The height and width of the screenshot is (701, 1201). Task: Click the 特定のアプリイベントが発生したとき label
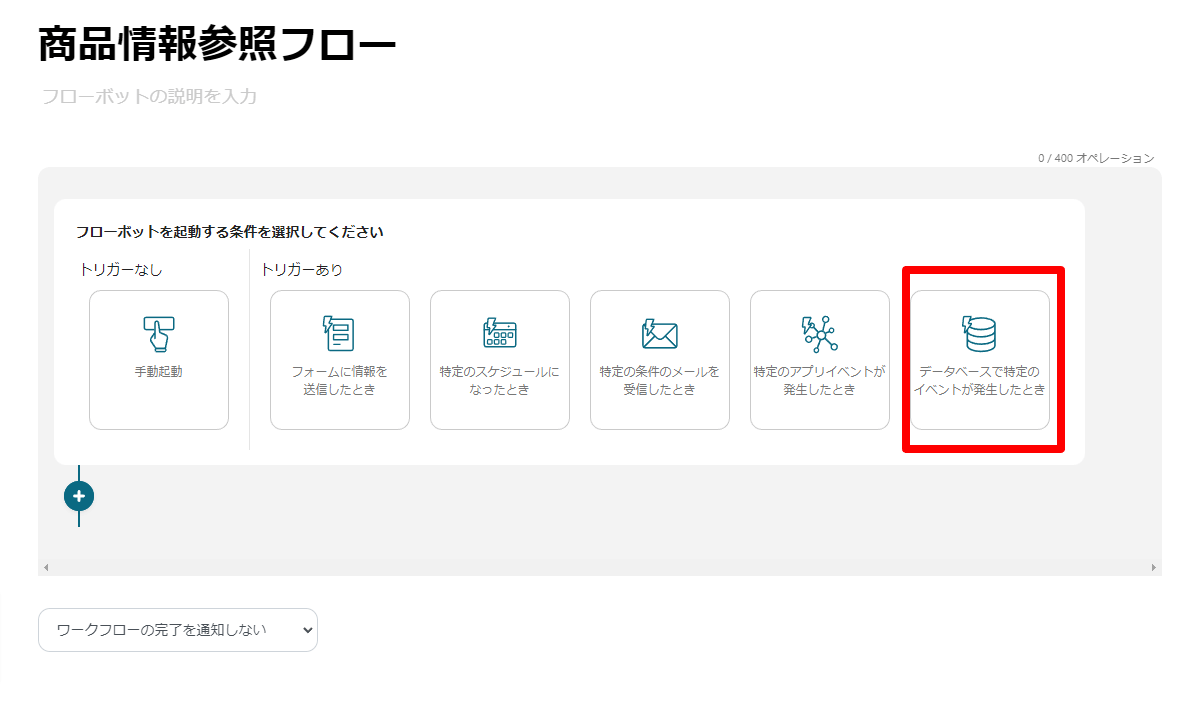[x=819, y=381]
